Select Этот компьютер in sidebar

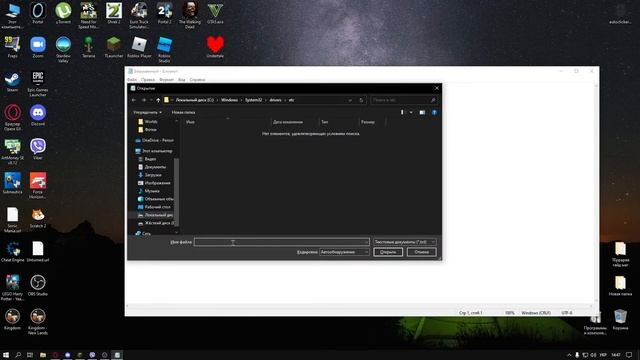153,151
